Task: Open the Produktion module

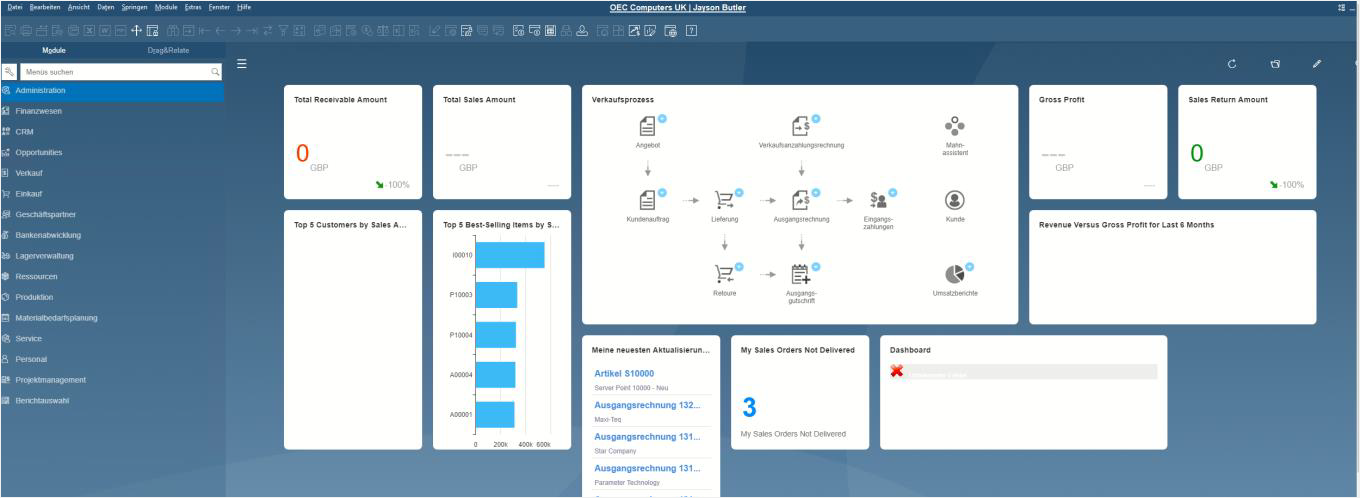Action: coord(112,297)
